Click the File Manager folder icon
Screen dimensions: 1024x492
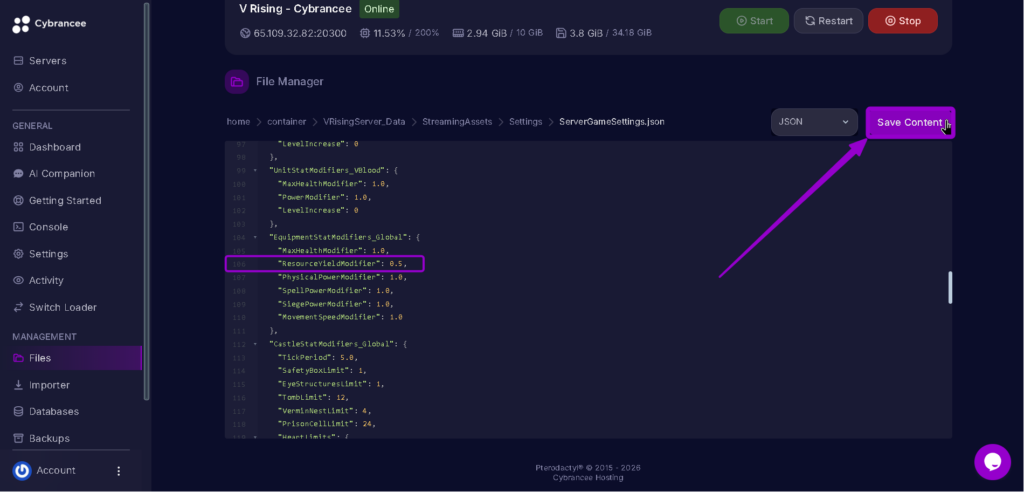pos(236,82)
